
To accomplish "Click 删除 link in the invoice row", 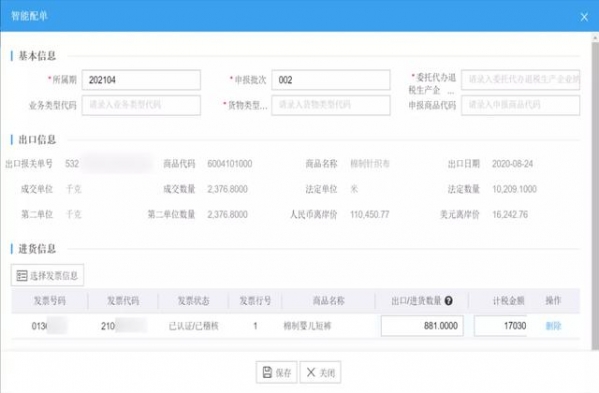I will 553,326.
